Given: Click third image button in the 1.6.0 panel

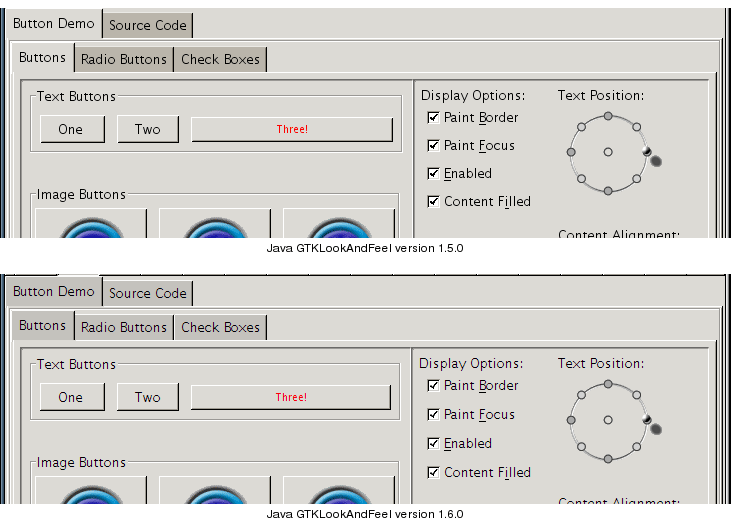Looking at the screenshot, I should (x=339, y=490).
